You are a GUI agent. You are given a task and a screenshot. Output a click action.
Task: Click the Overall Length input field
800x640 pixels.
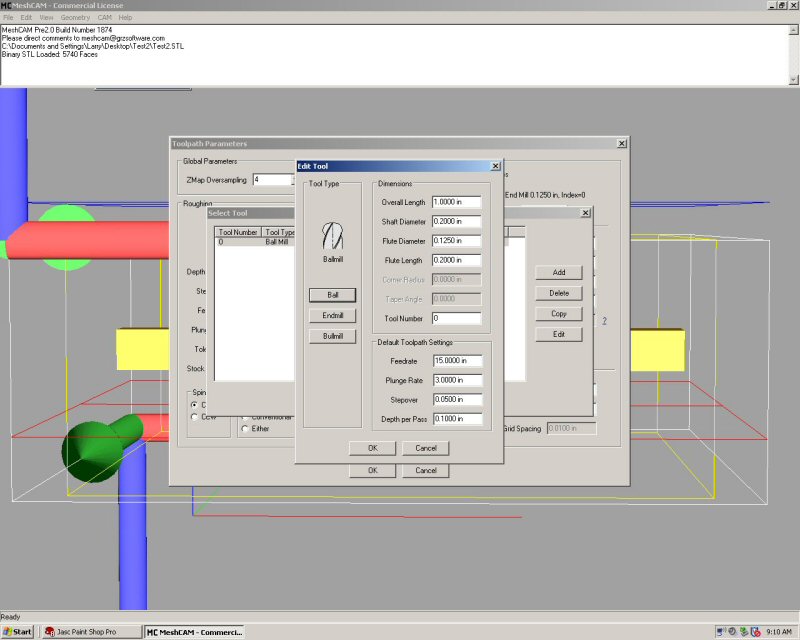(x=456, y=202)
